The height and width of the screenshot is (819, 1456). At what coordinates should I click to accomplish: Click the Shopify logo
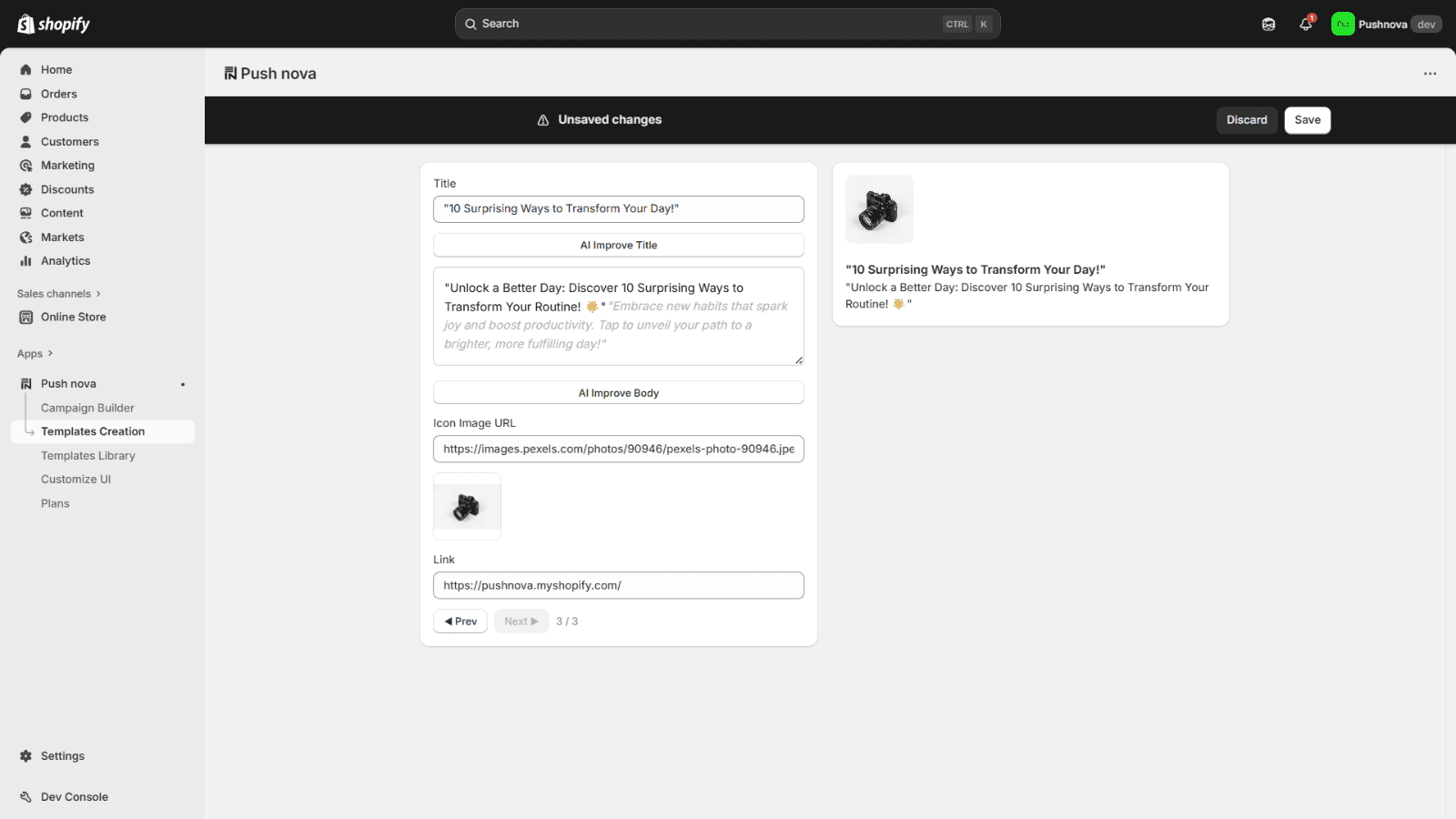click(x=54, y=24)
